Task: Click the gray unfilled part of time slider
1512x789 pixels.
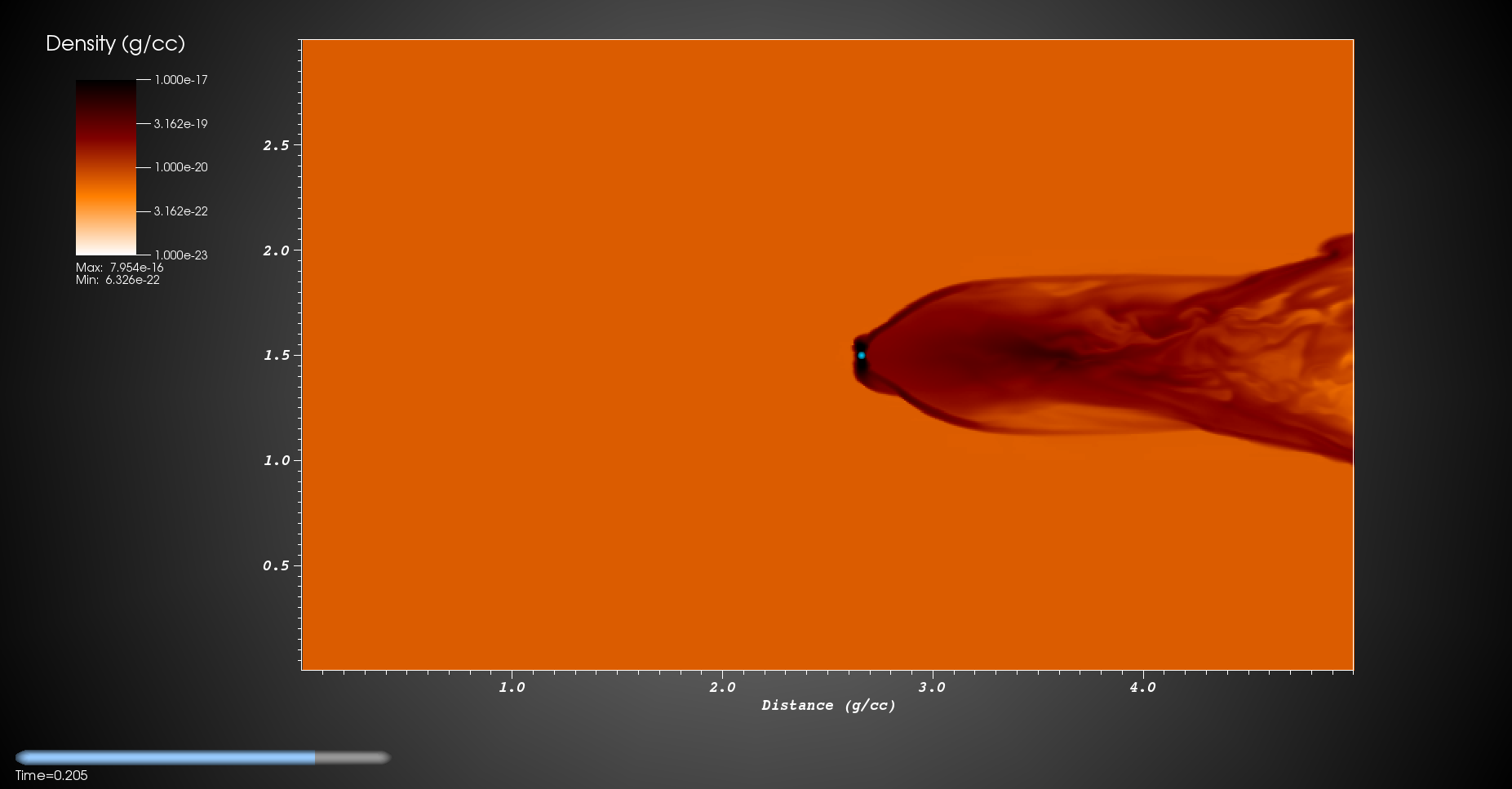Action: coord(353,757)
